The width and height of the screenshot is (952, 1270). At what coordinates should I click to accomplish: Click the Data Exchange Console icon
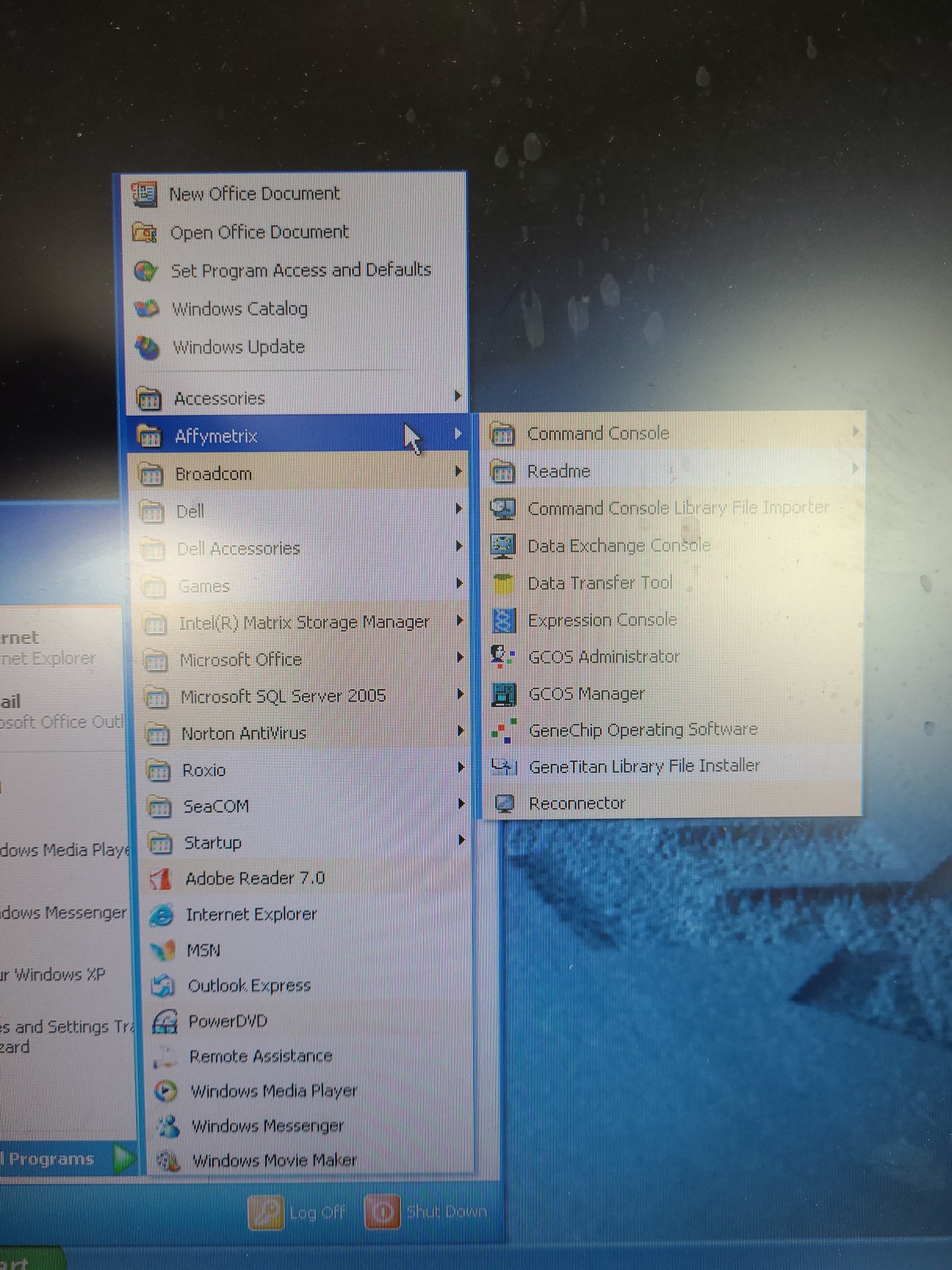tap(503, 546)
